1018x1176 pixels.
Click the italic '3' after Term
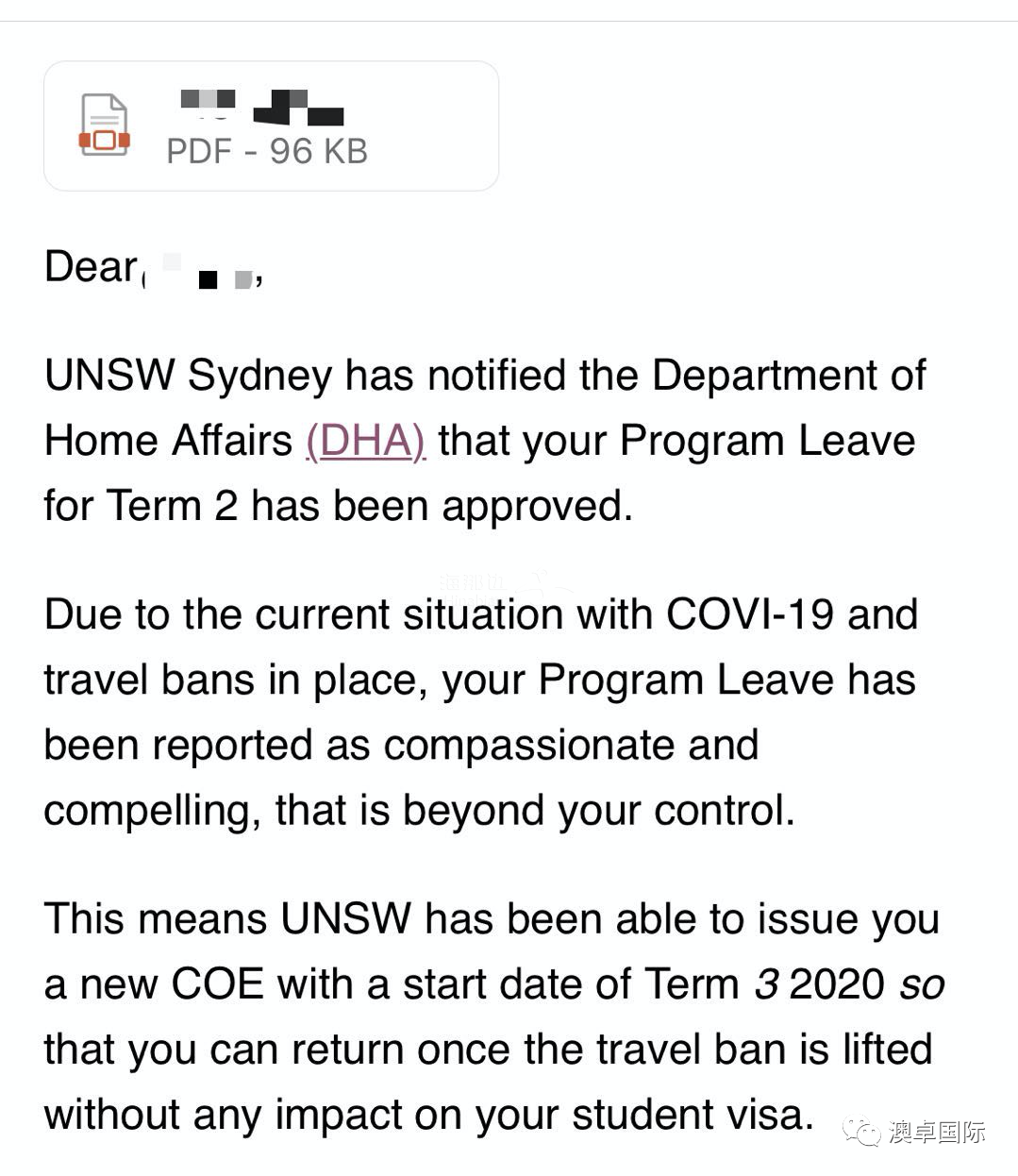pyautogui.click(x=767, y=984)
